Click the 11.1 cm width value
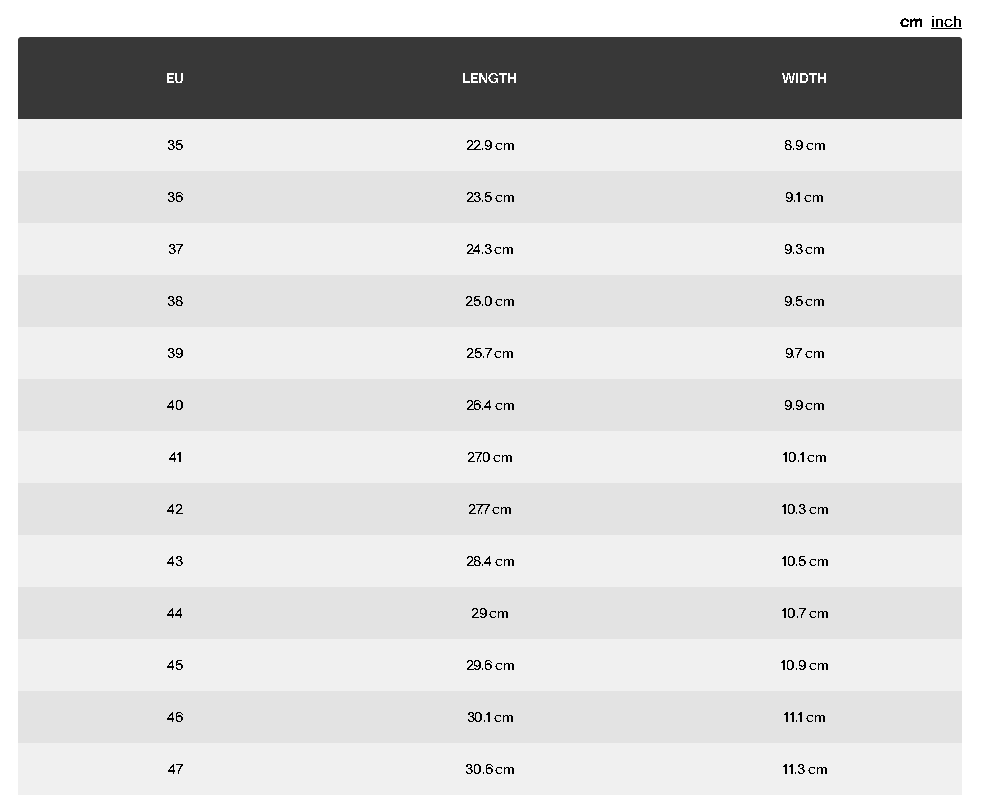988x810 pixels. point(804,717)
